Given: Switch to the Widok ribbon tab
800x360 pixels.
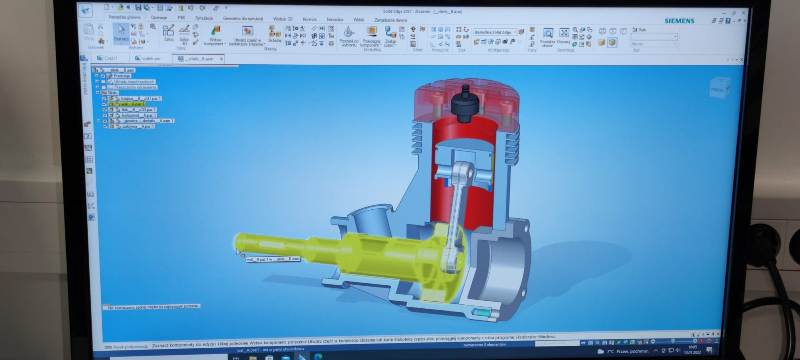Looking at the screenshot, I should [359, 19].
